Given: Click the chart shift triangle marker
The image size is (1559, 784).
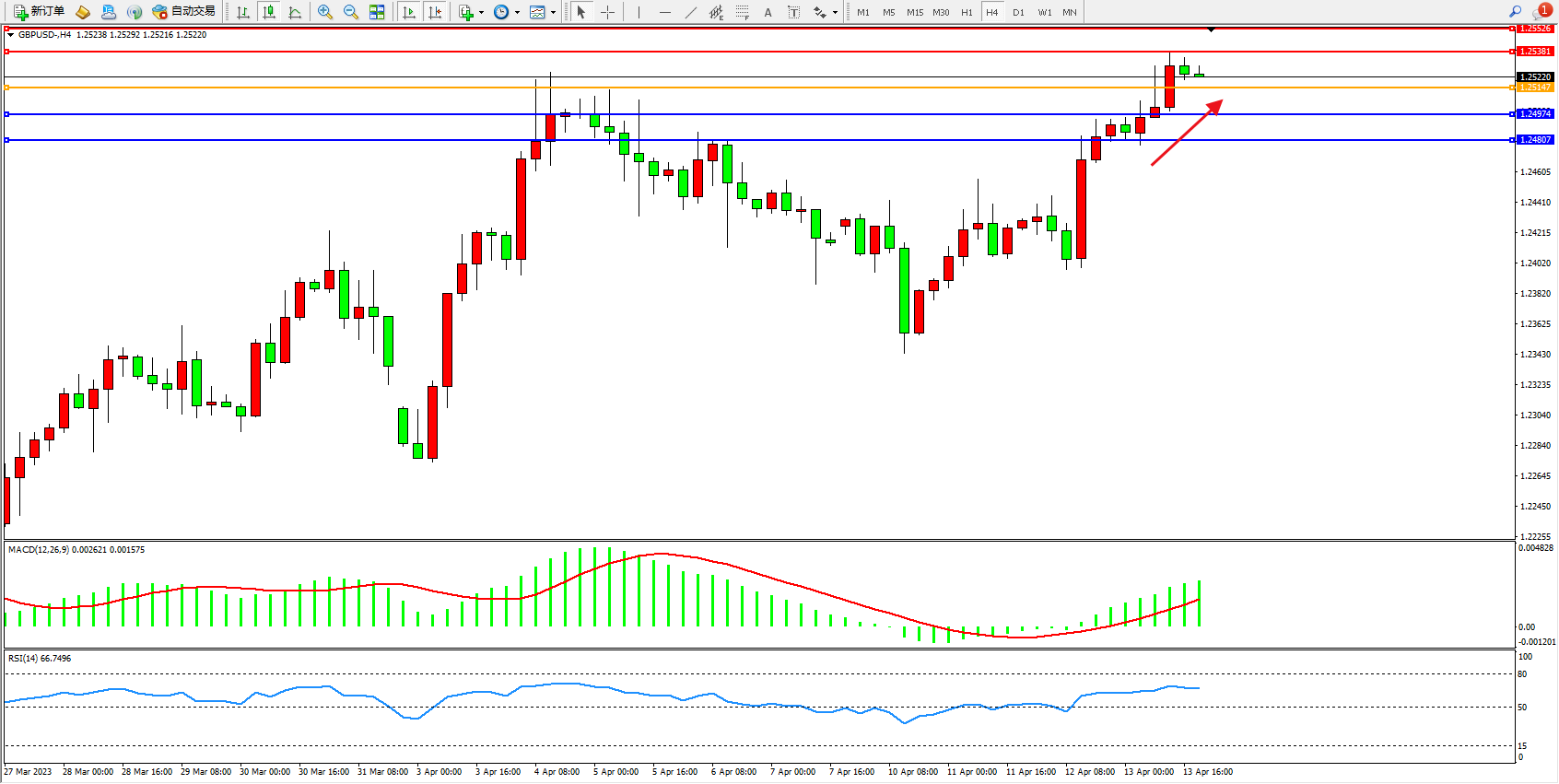Looking at the screenshot, I should pyautogui.click(x=1212, y=30).
